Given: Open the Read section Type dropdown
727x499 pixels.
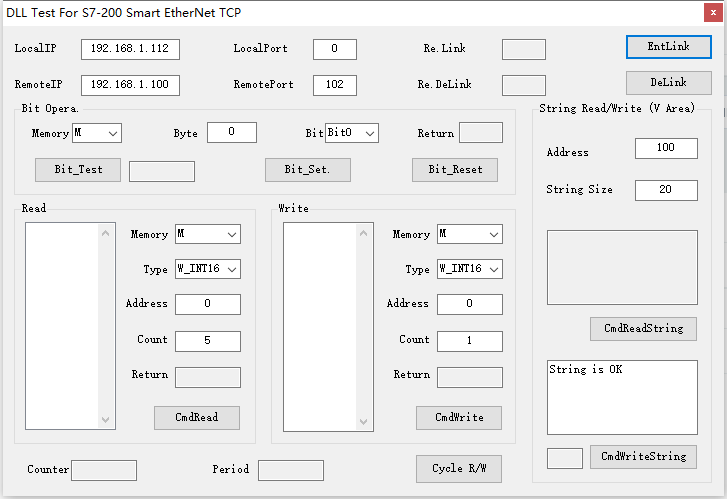Looking at the screenshot, I should point(207,269).
